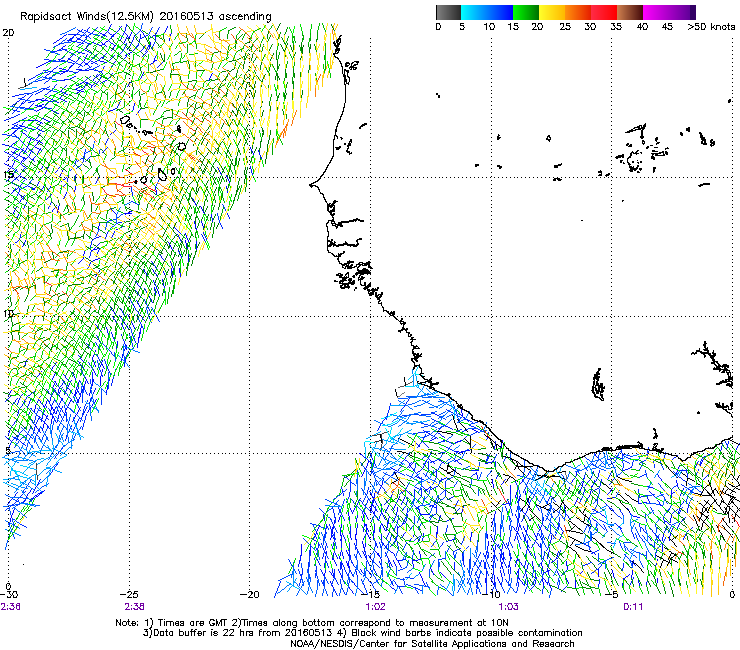The height and width of the screenshot is (650, 740).
Task: Click the yellow 20-25 knots legend swatch
Action: click(x=552, y=12)
